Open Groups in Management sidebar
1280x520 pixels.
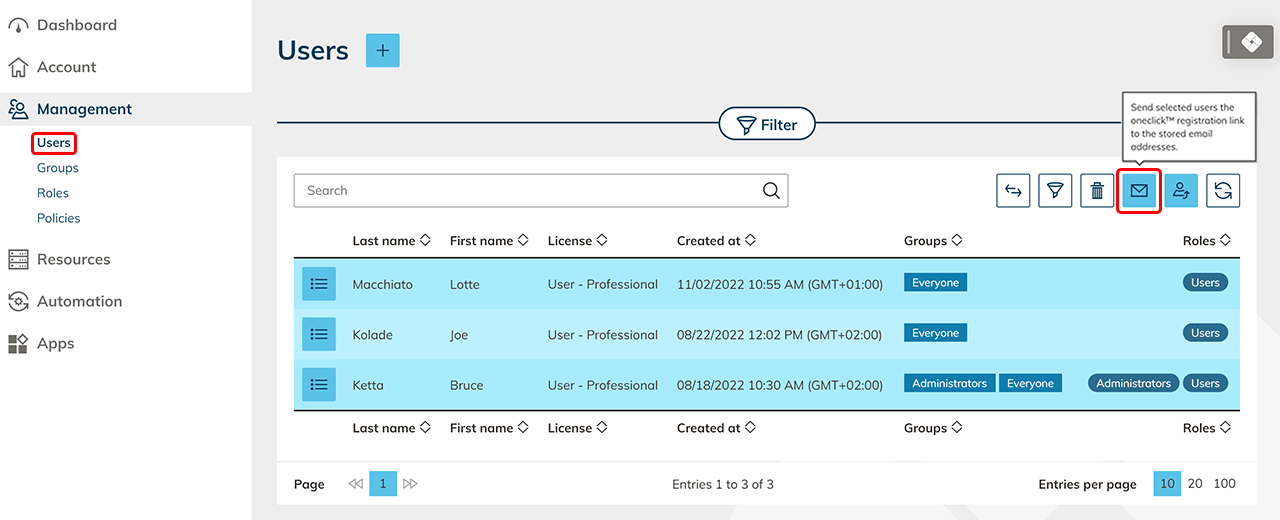(58, 168)
